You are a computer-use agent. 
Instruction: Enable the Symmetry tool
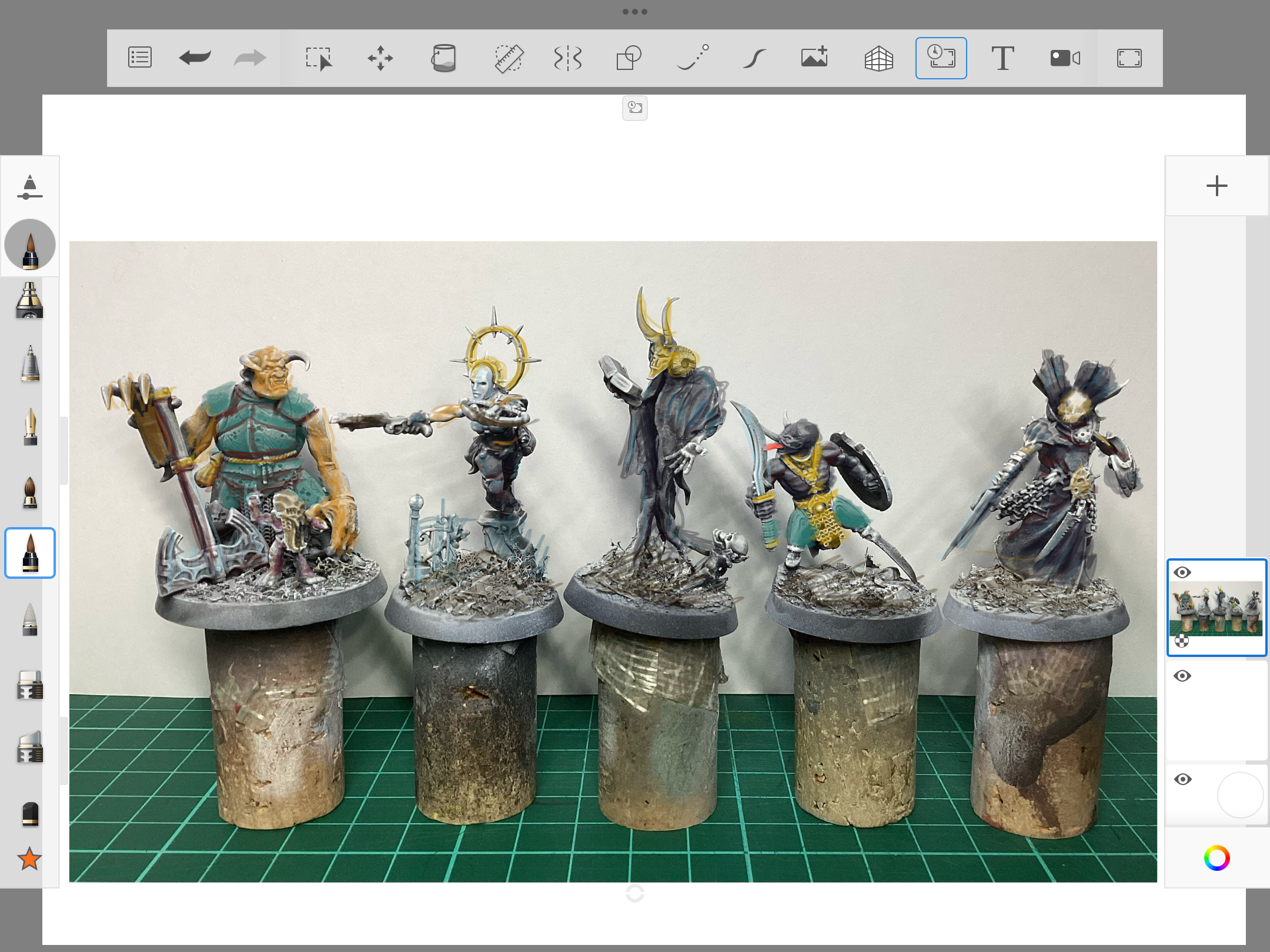567,58
